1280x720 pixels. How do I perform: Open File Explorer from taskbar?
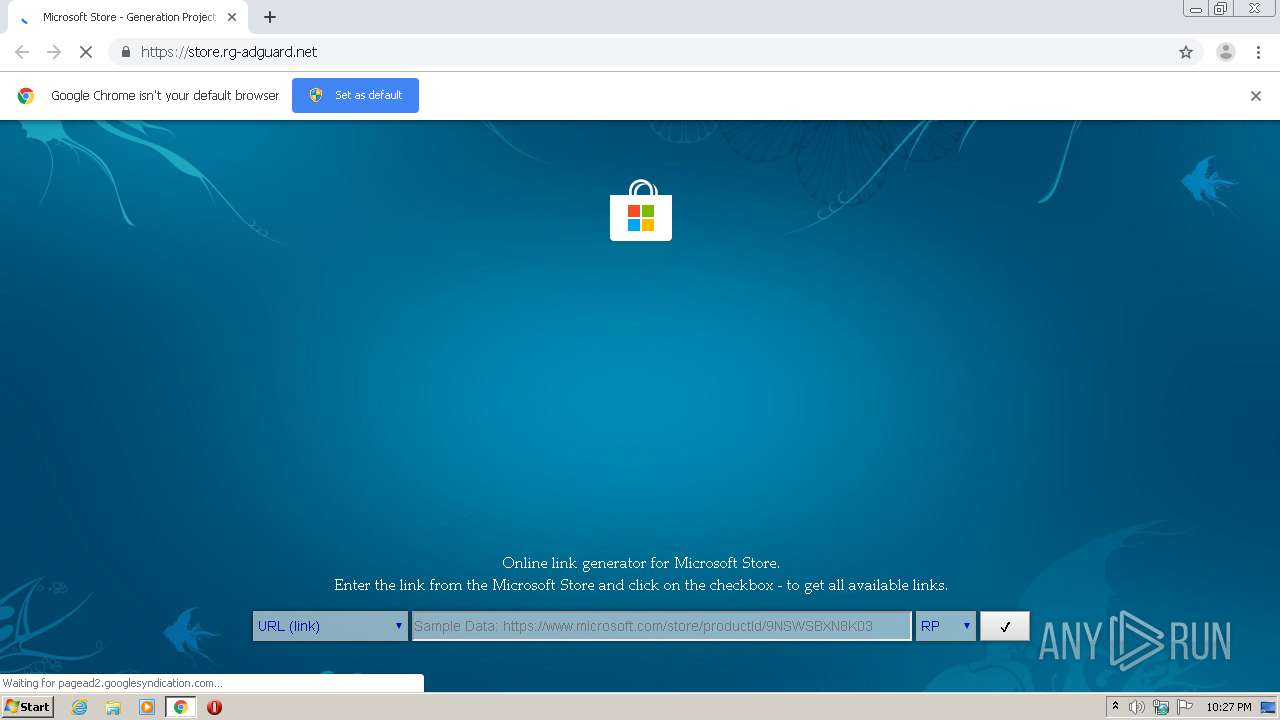(113, 707)
